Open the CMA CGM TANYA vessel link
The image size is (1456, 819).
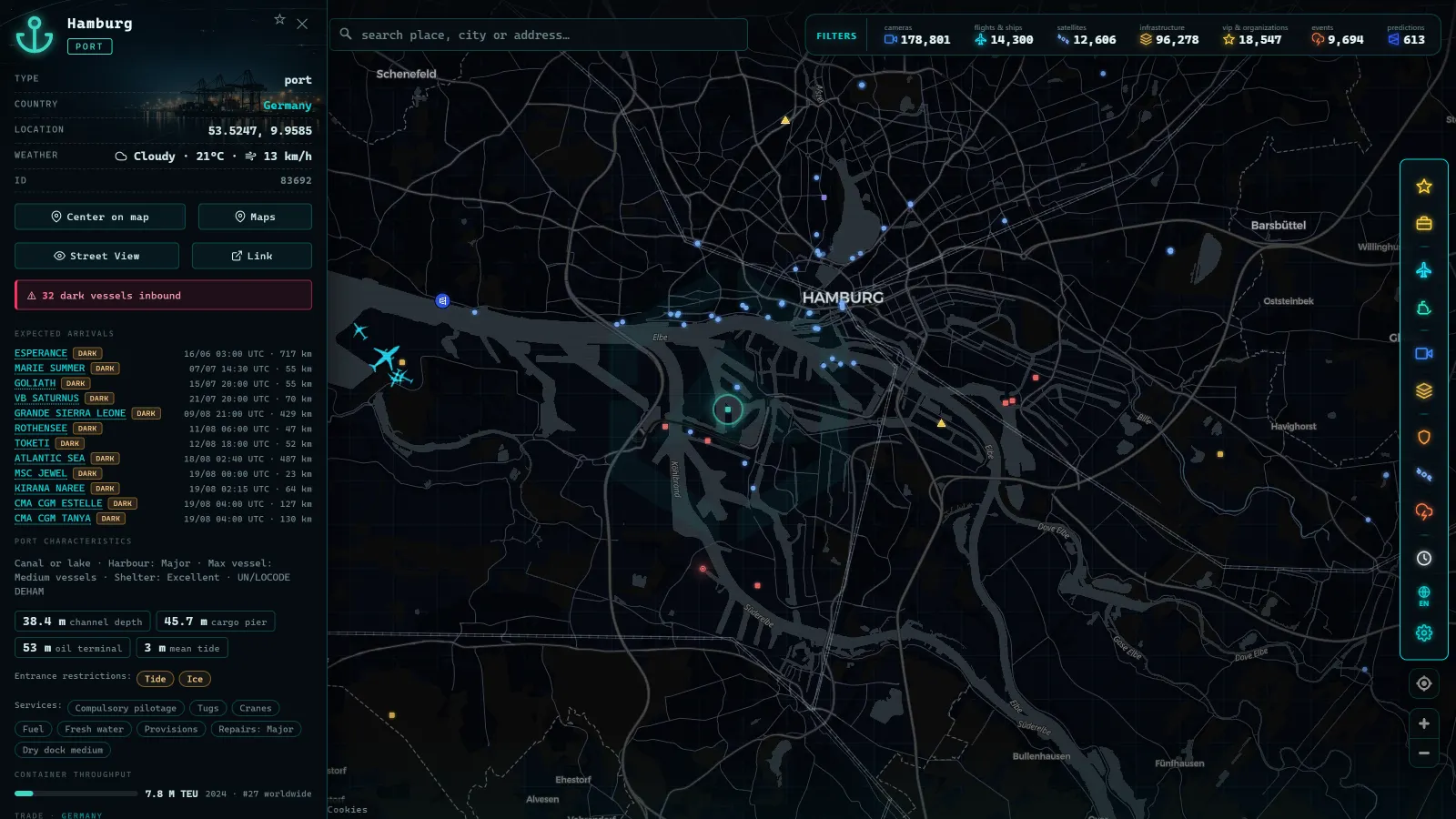point(53,519)
